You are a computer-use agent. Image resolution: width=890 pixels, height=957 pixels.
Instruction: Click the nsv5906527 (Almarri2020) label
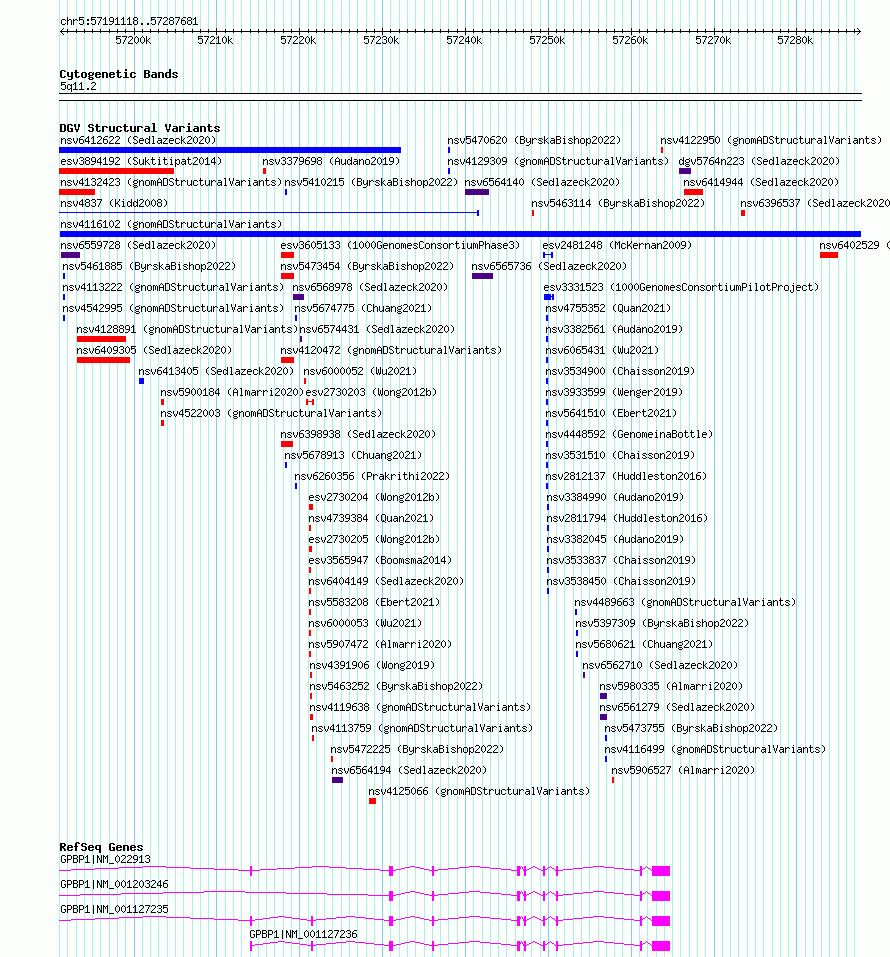point(684,771)
